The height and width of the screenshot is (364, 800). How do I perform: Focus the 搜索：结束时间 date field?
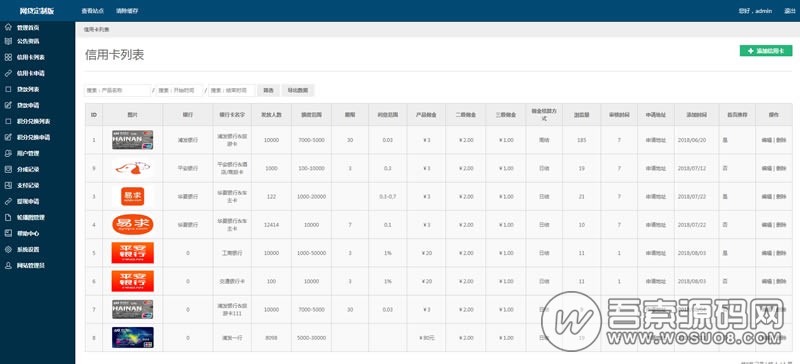point(232,90)
